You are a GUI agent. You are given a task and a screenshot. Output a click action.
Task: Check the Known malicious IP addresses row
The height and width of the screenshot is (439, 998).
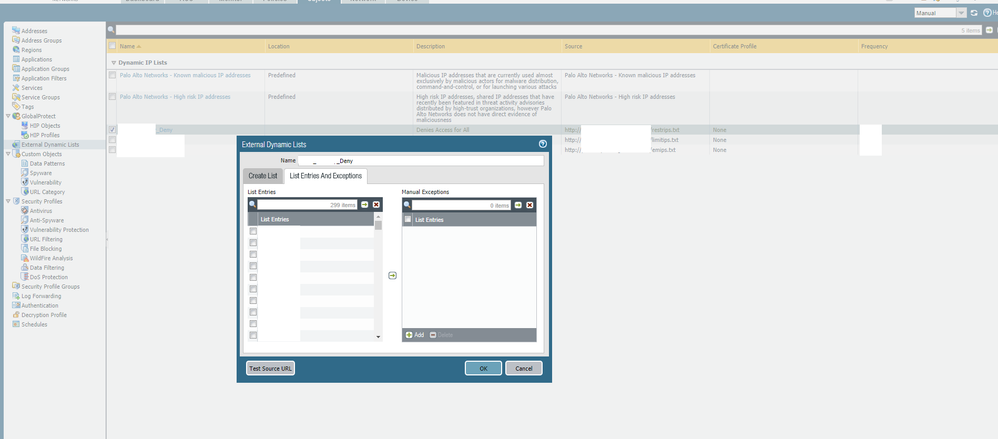[113, 75]
